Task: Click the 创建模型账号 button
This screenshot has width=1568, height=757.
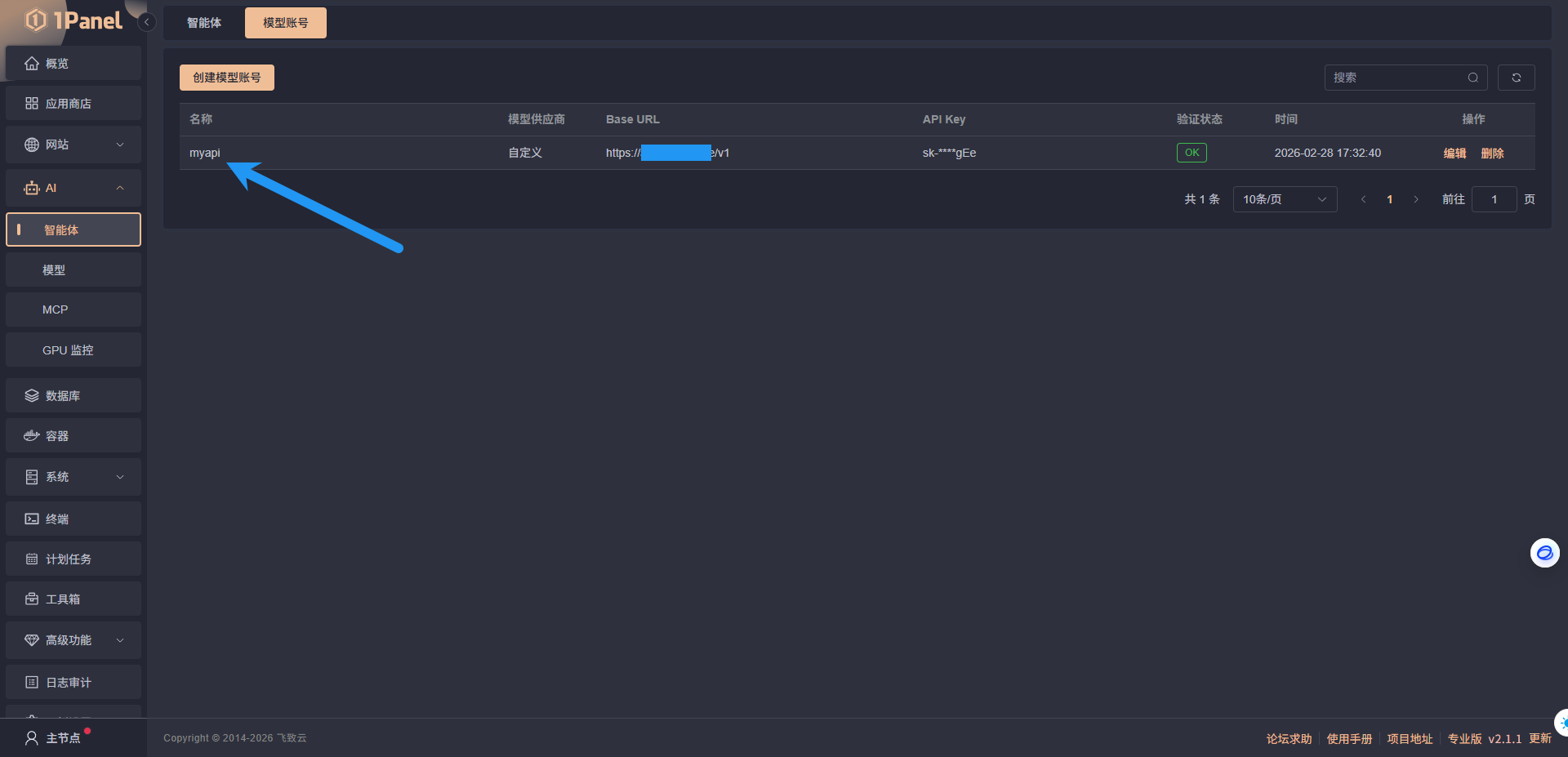Action: 226,78
